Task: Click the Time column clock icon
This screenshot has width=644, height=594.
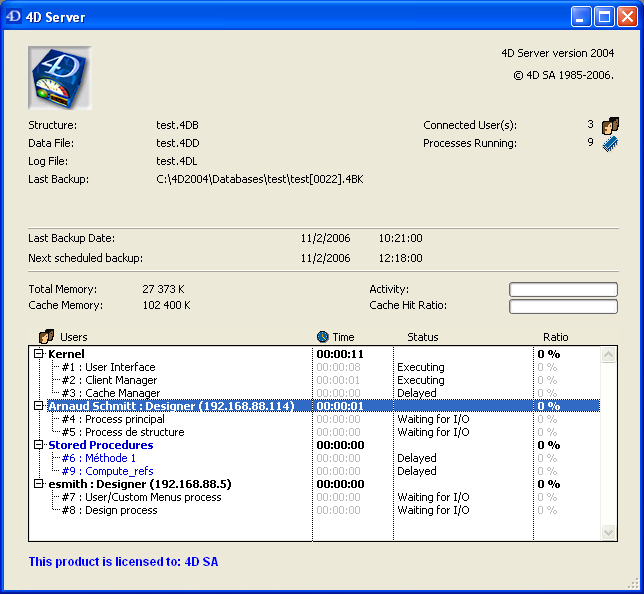Action: pyautogui.click(x=323, y=337)
